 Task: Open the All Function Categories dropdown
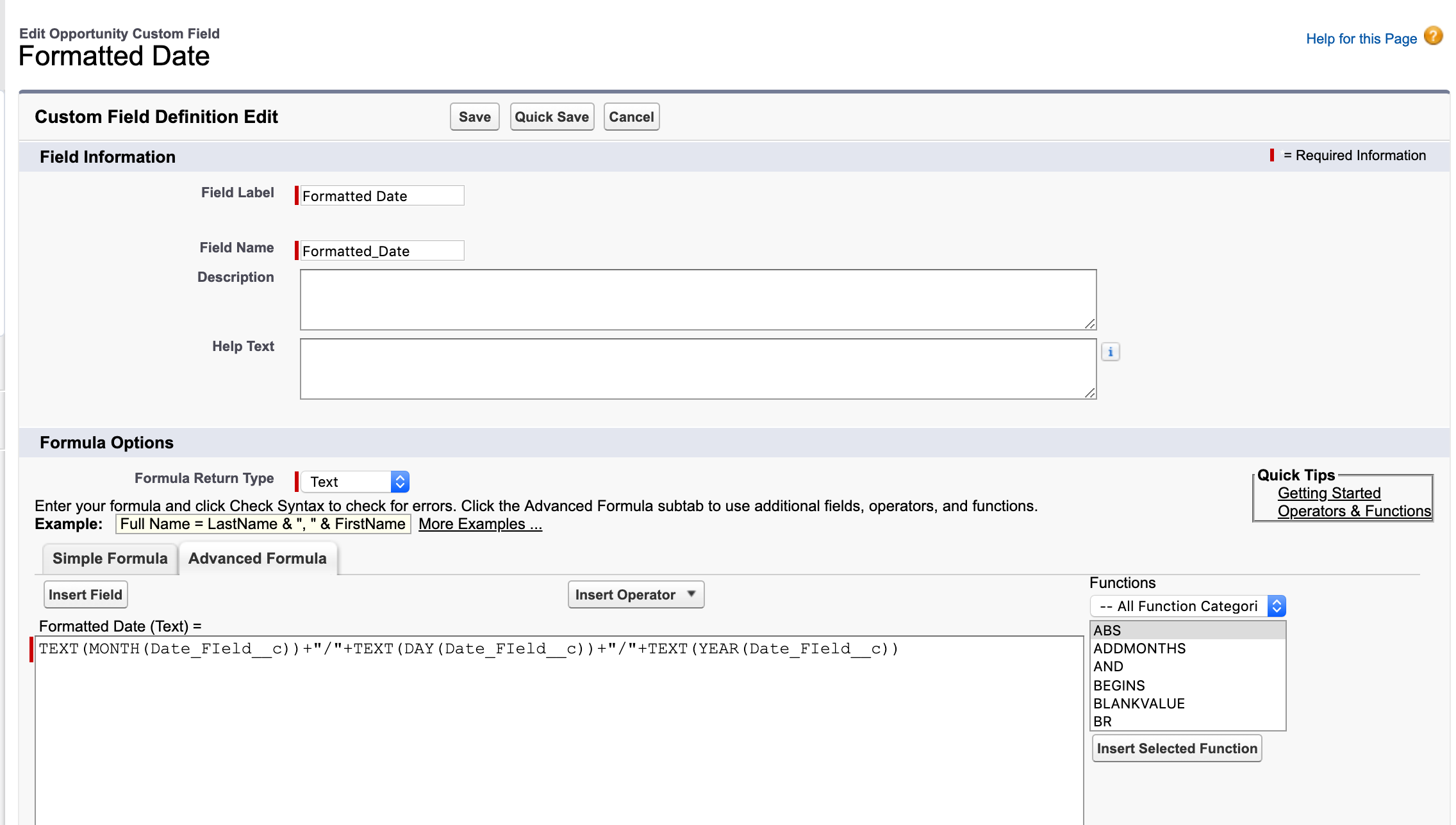pos(1187,606)
